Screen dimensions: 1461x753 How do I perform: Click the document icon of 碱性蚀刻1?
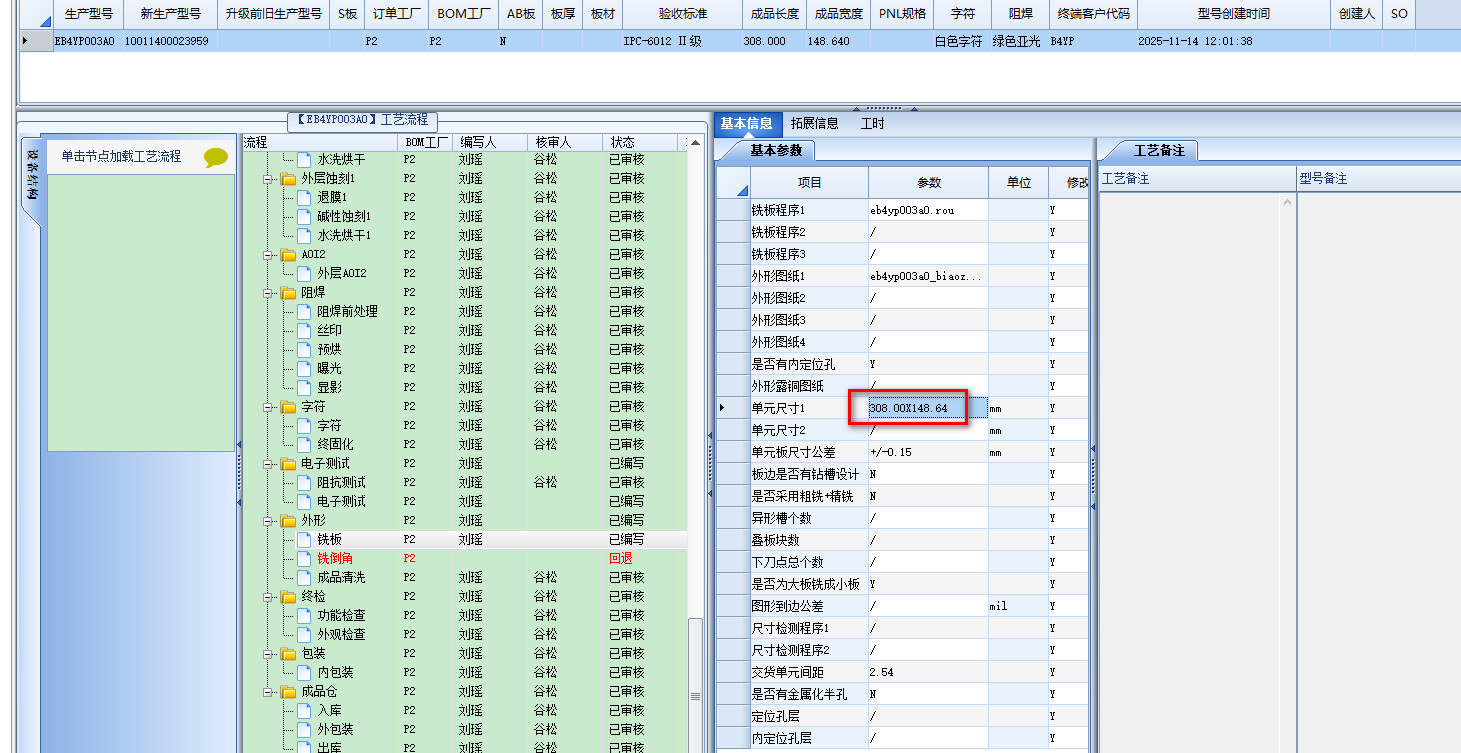point(304,217)
